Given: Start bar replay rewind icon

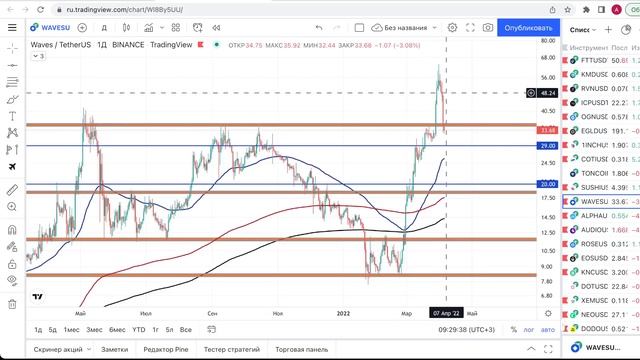Looking at the screenshot, I should (216, 27).
